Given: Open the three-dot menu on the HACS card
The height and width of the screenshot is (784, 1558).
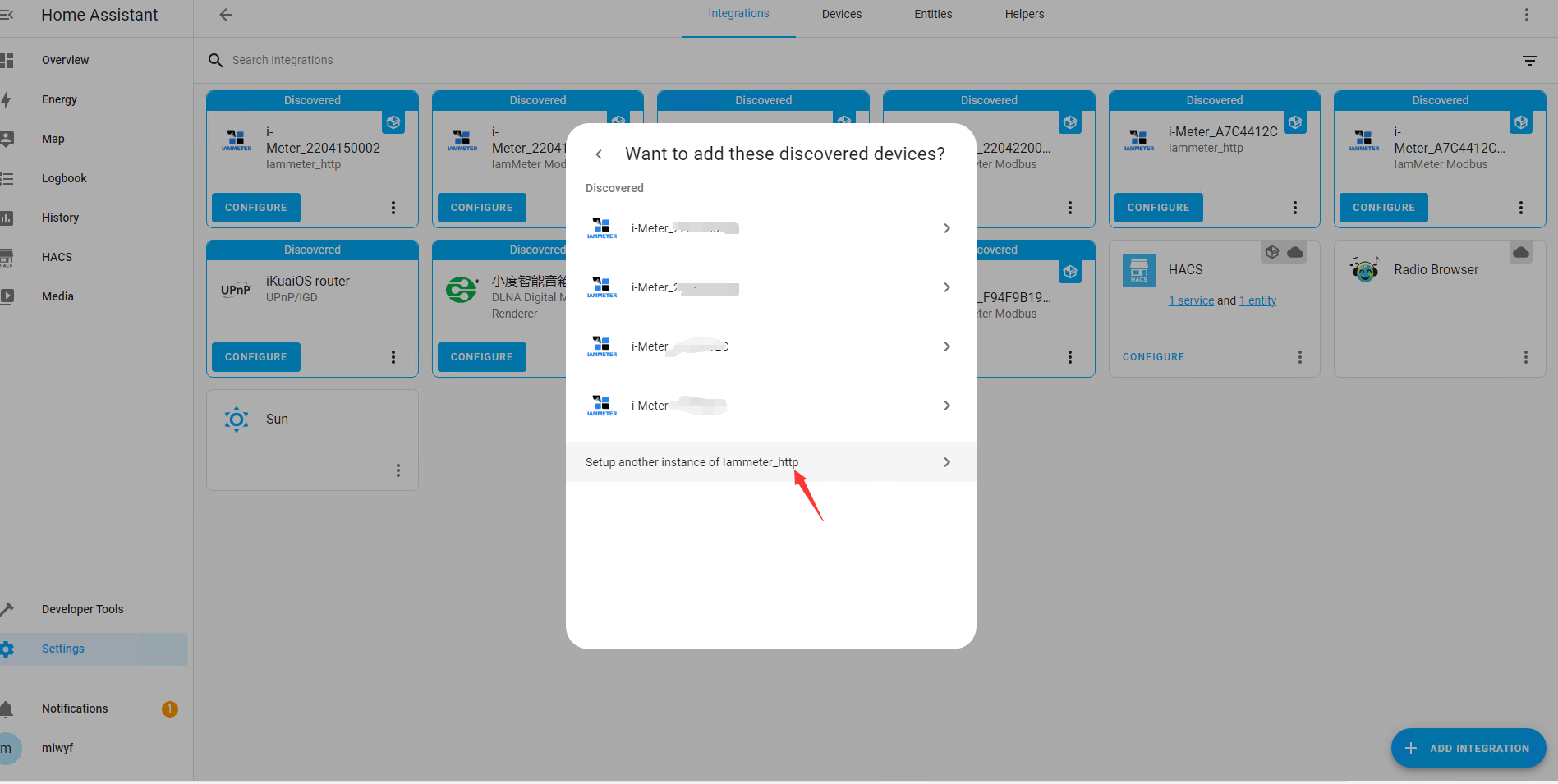Looking at the screenshot, I should [x=1299, y=357].
